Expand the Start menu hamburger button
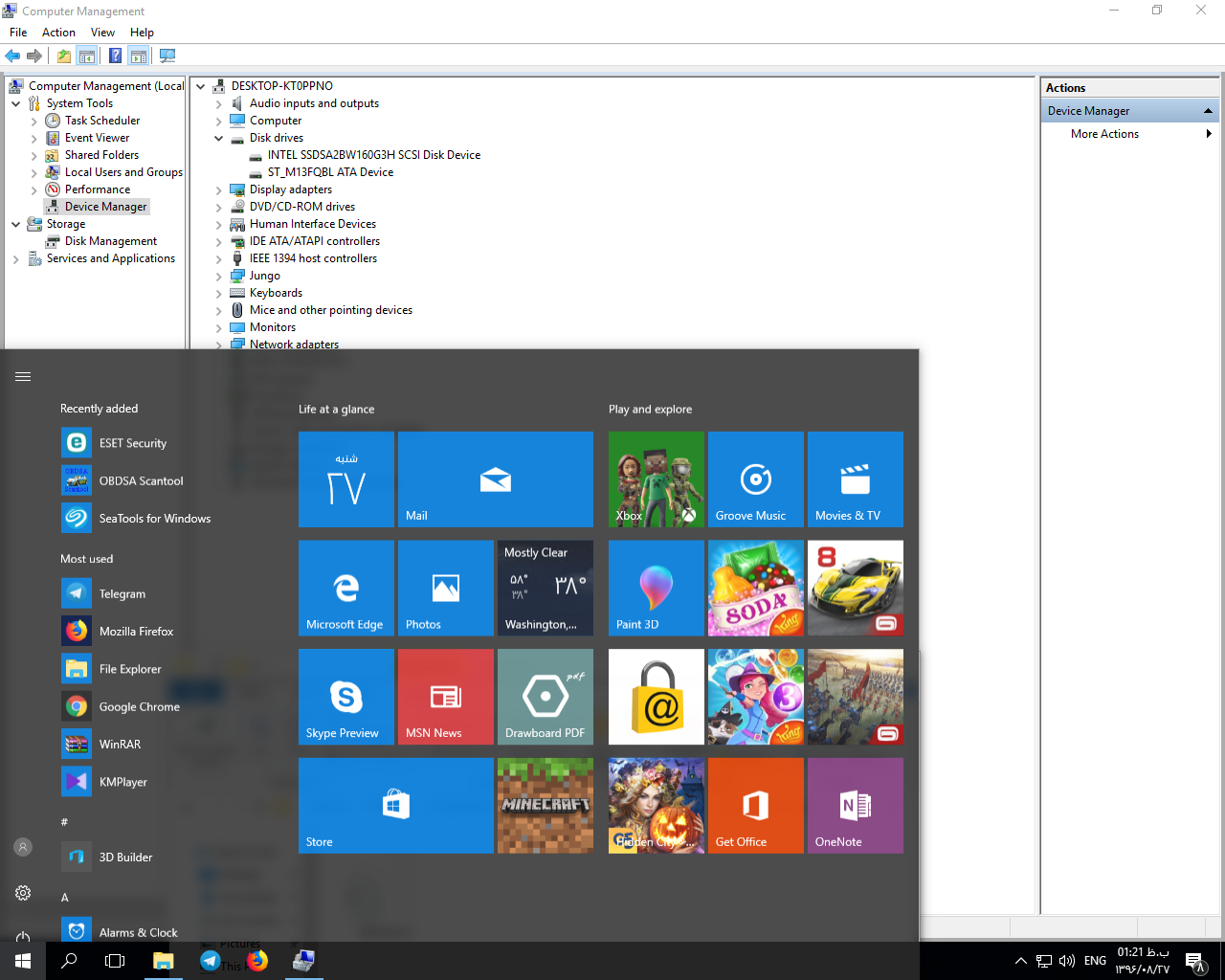Viewport: 1225px width, 980px height. tap(23, 377)
